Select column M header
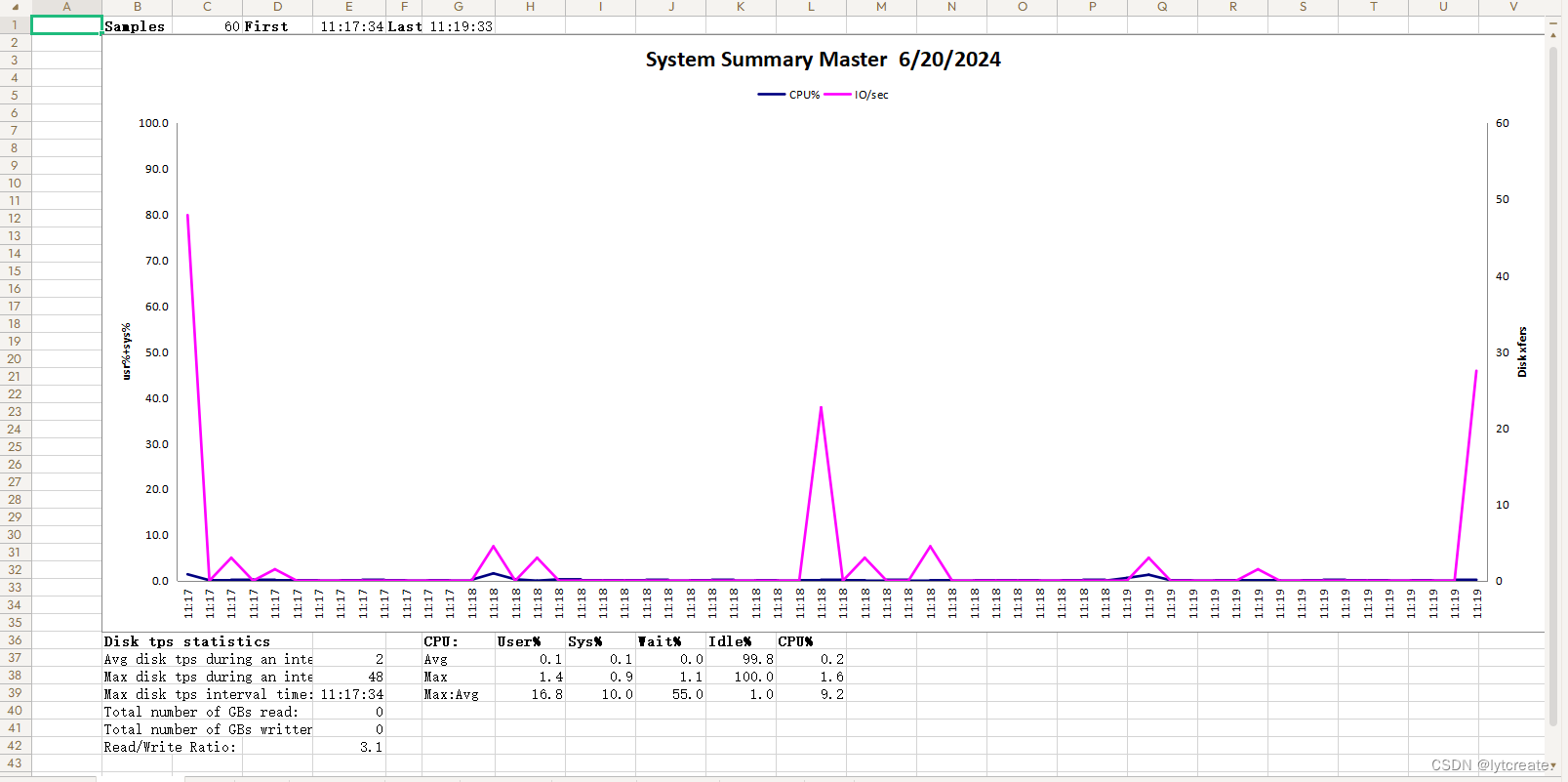 pos(881,7)
